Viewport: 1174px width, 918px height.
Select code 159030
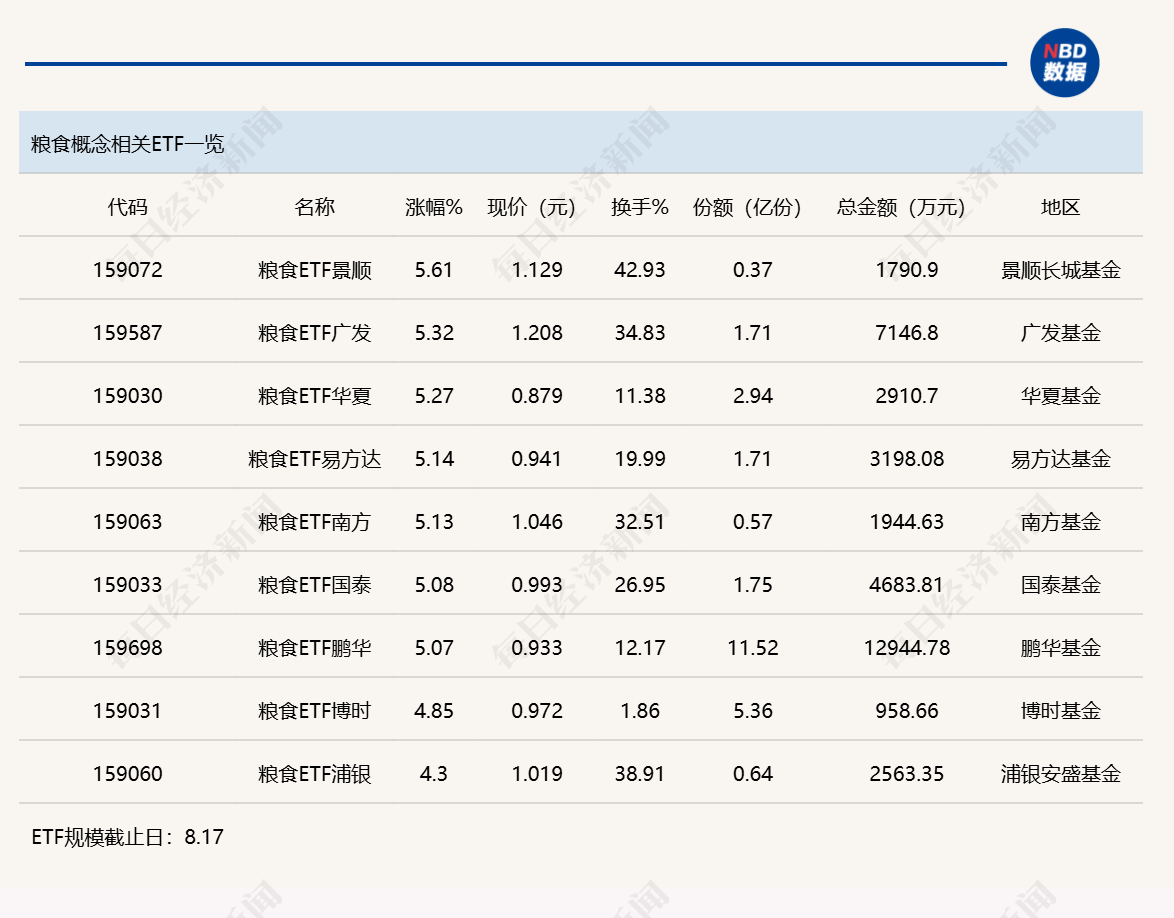pos(127,395)
